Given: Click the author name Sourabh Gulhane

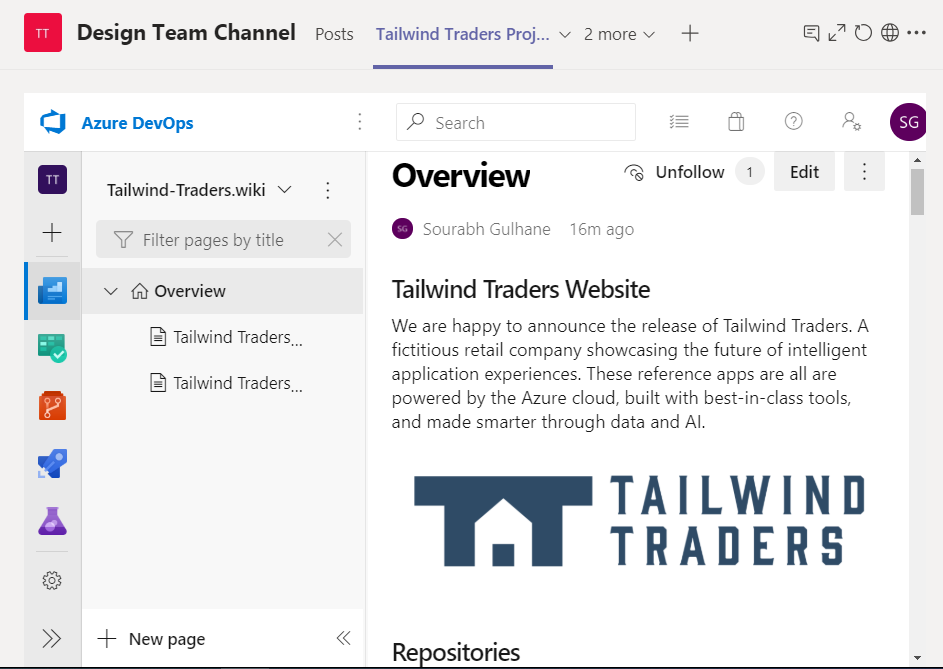Looking at the screenshot, I should point(487,229).
